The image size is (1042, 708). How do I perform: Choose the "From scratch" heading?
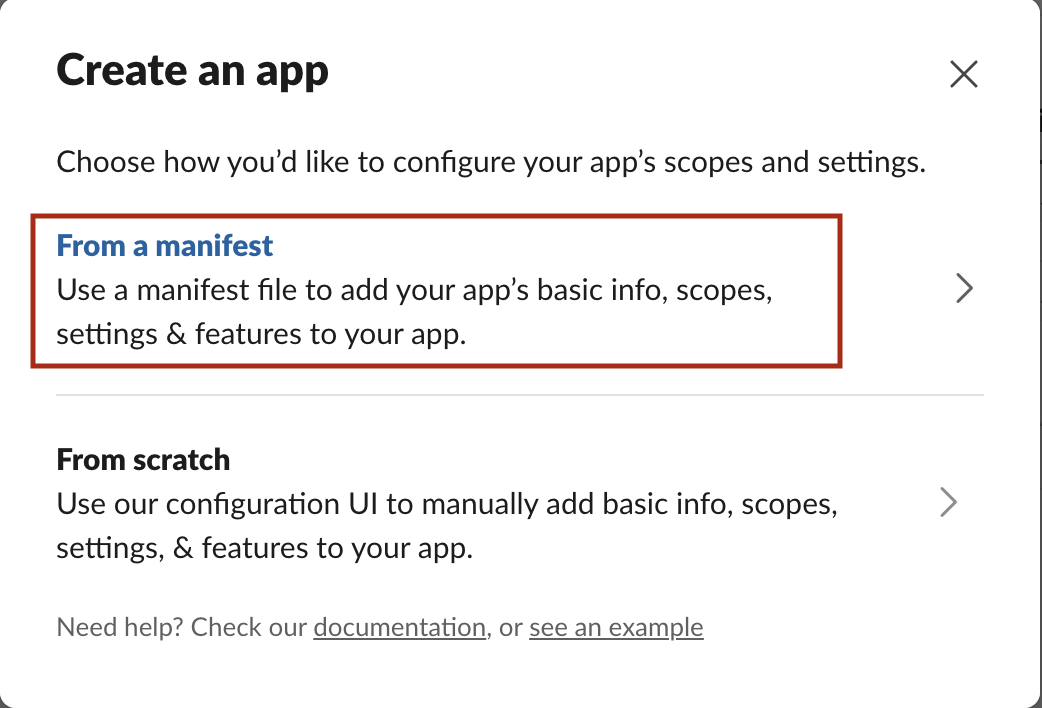143,460
